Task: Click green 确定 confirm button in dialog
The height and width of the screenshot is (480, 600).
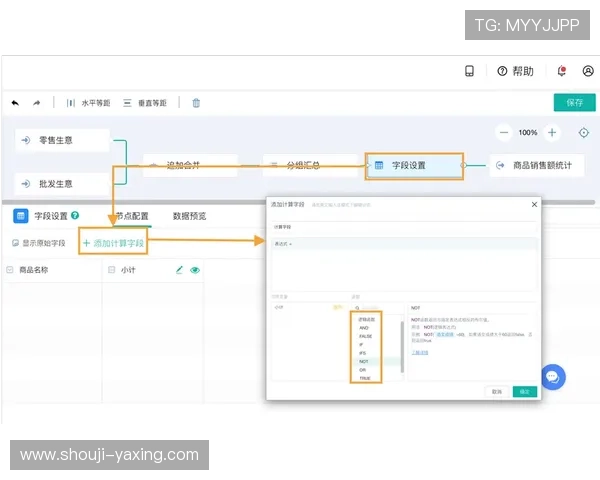Action: [x=525, y=392]
